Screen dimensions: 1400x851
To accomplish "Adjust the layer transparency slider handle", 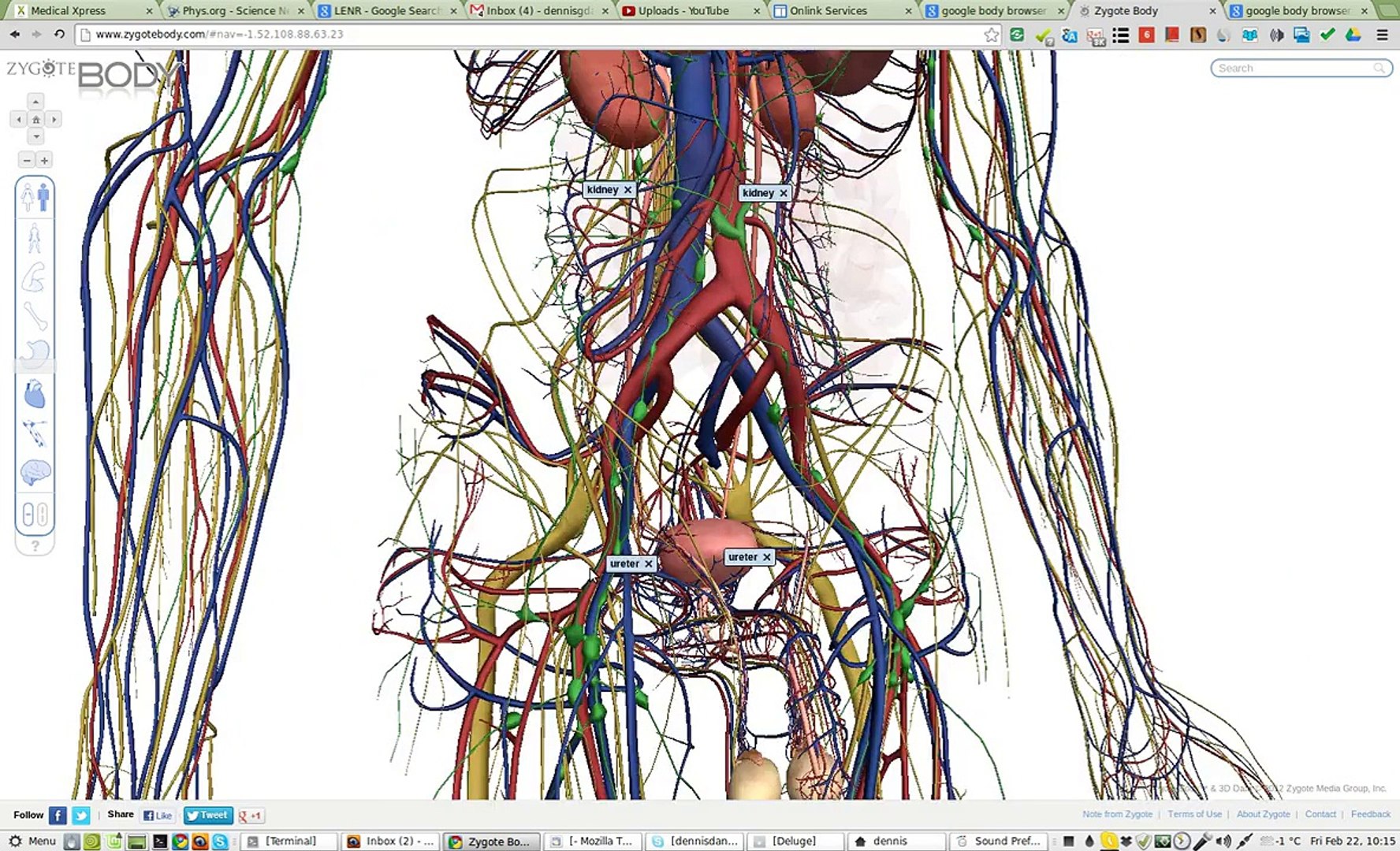I will tap(35, 366).
